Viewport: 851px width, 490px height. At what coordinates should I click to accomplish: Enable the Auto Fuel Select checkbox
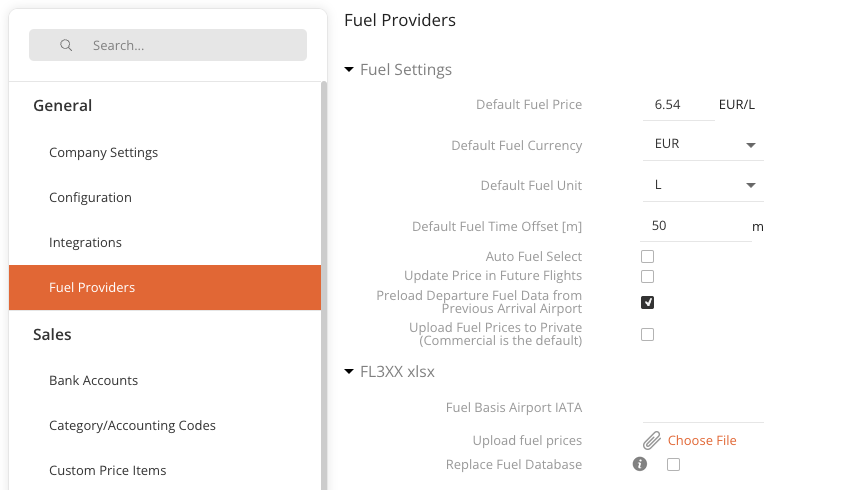click(x=647, y=256)
